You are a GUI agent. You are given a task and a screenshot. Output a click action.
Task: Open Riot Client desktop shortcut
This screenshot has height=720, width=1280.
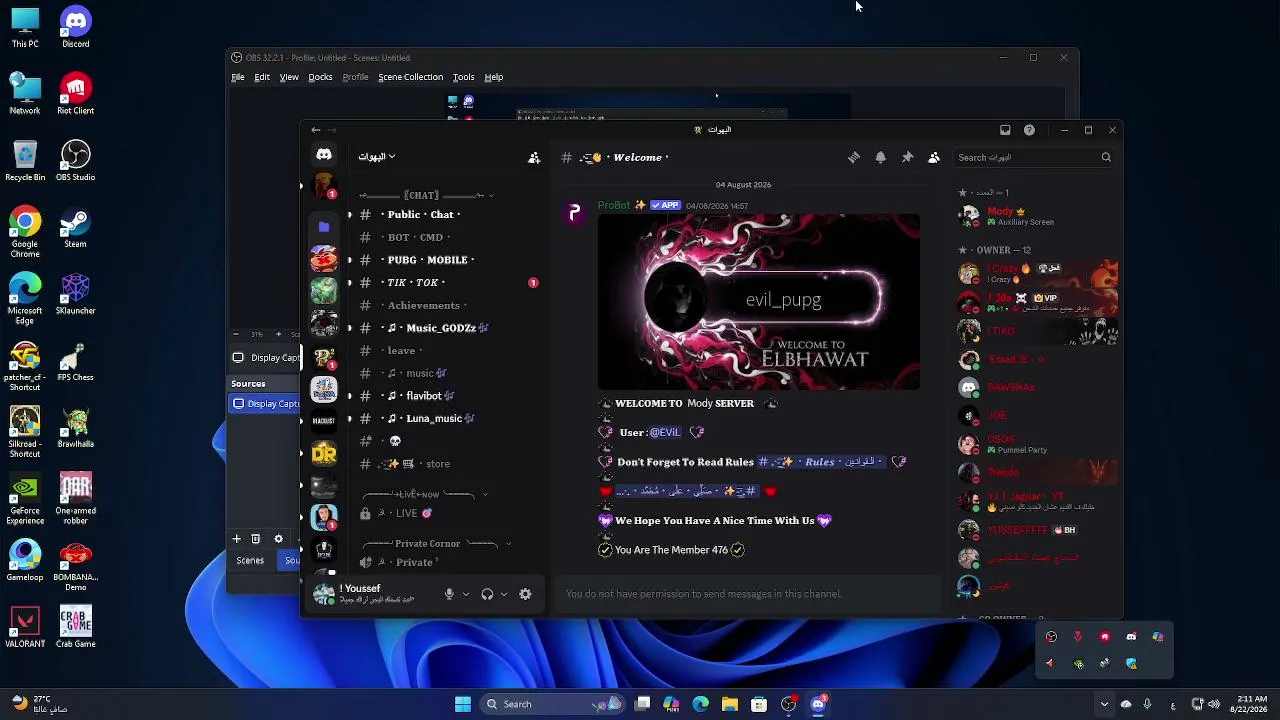(x=75, y=95)
